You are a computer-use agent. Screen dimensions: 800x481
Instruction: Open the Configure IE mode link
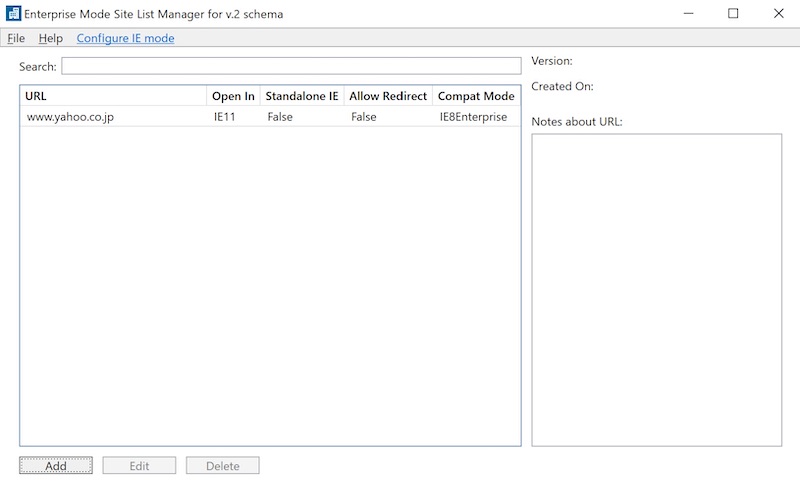(x=126, y=38)
